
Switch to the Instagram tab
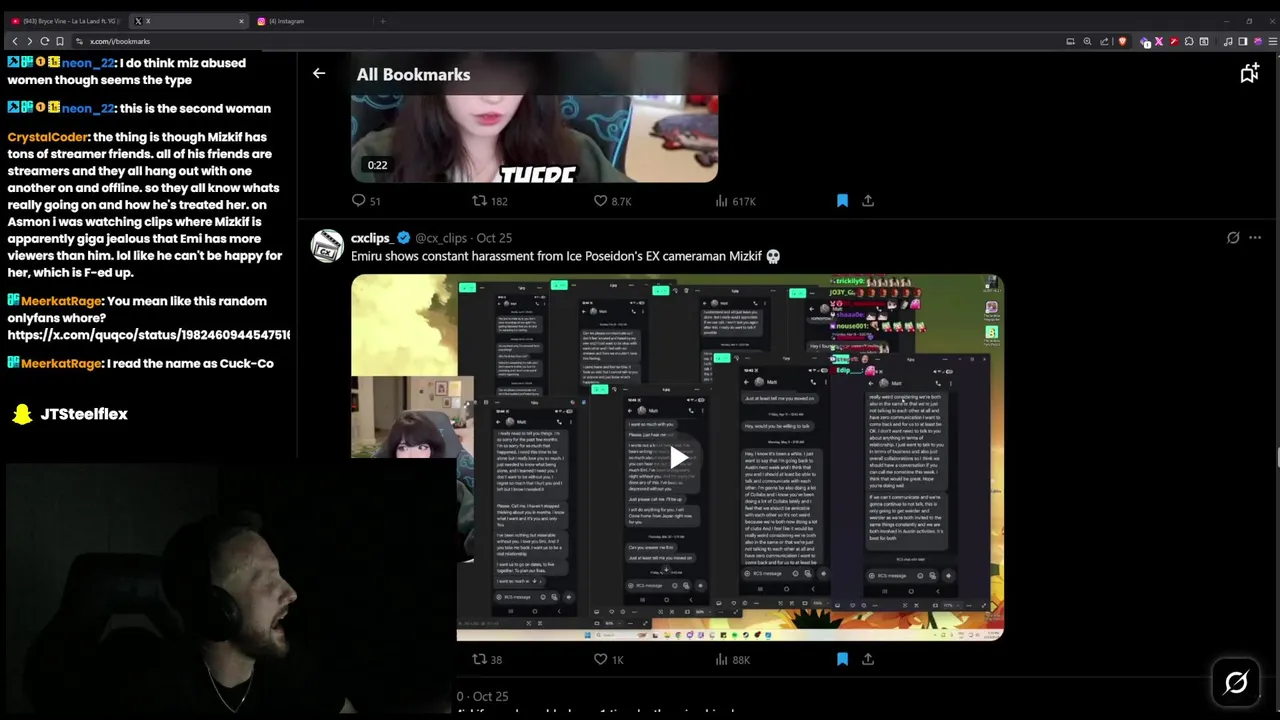pyautogui.click(x=310, y=21)
